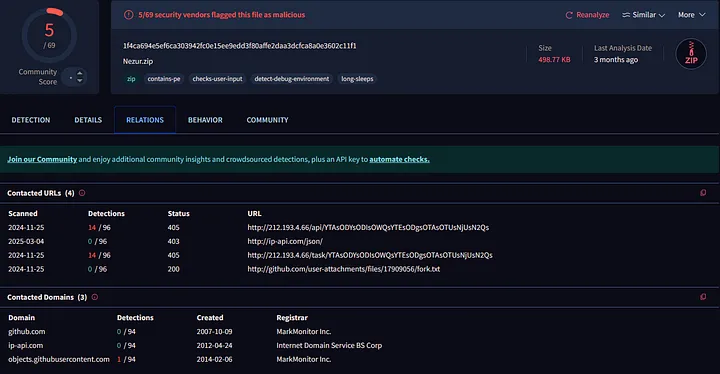The height and width of the screenshot is (374, 720).
Task: Click the 2014-02-06 created date
Action: point(214,359)
